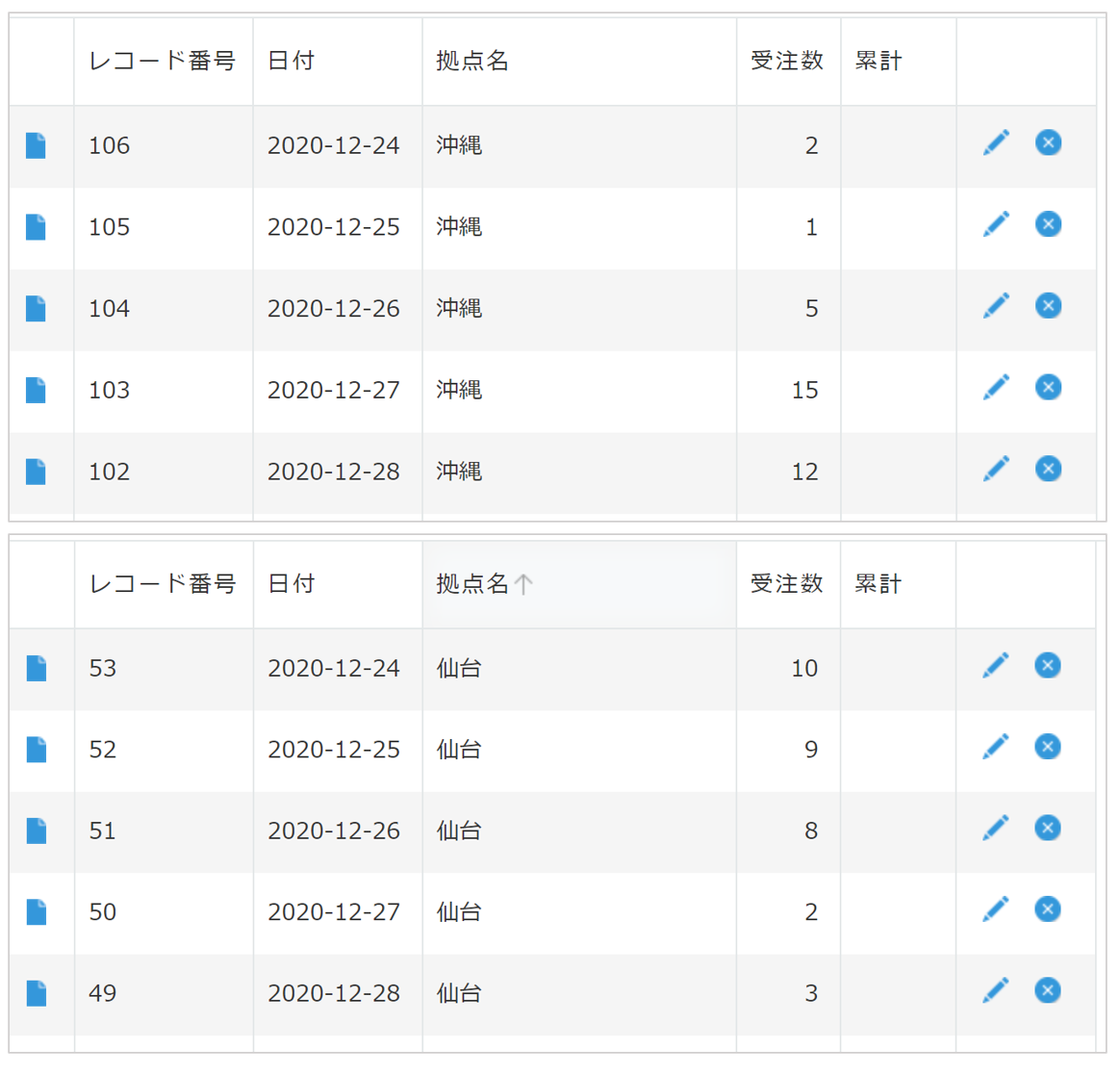Remove record 52 using the delete icon
1120x1074 pixels.
coord(1048,746)
